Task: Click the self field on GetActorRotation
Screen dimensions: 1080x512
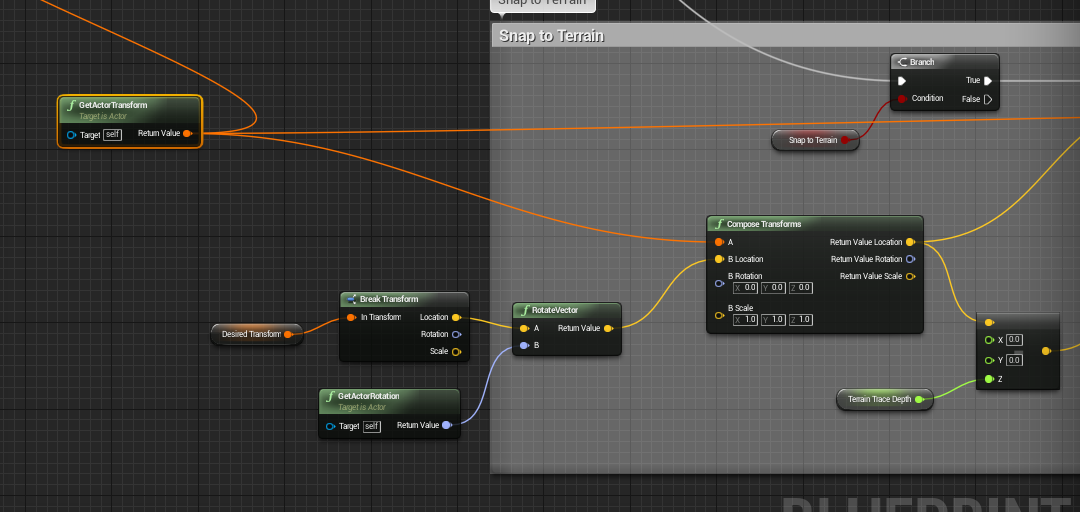Action: coord(372,427)
